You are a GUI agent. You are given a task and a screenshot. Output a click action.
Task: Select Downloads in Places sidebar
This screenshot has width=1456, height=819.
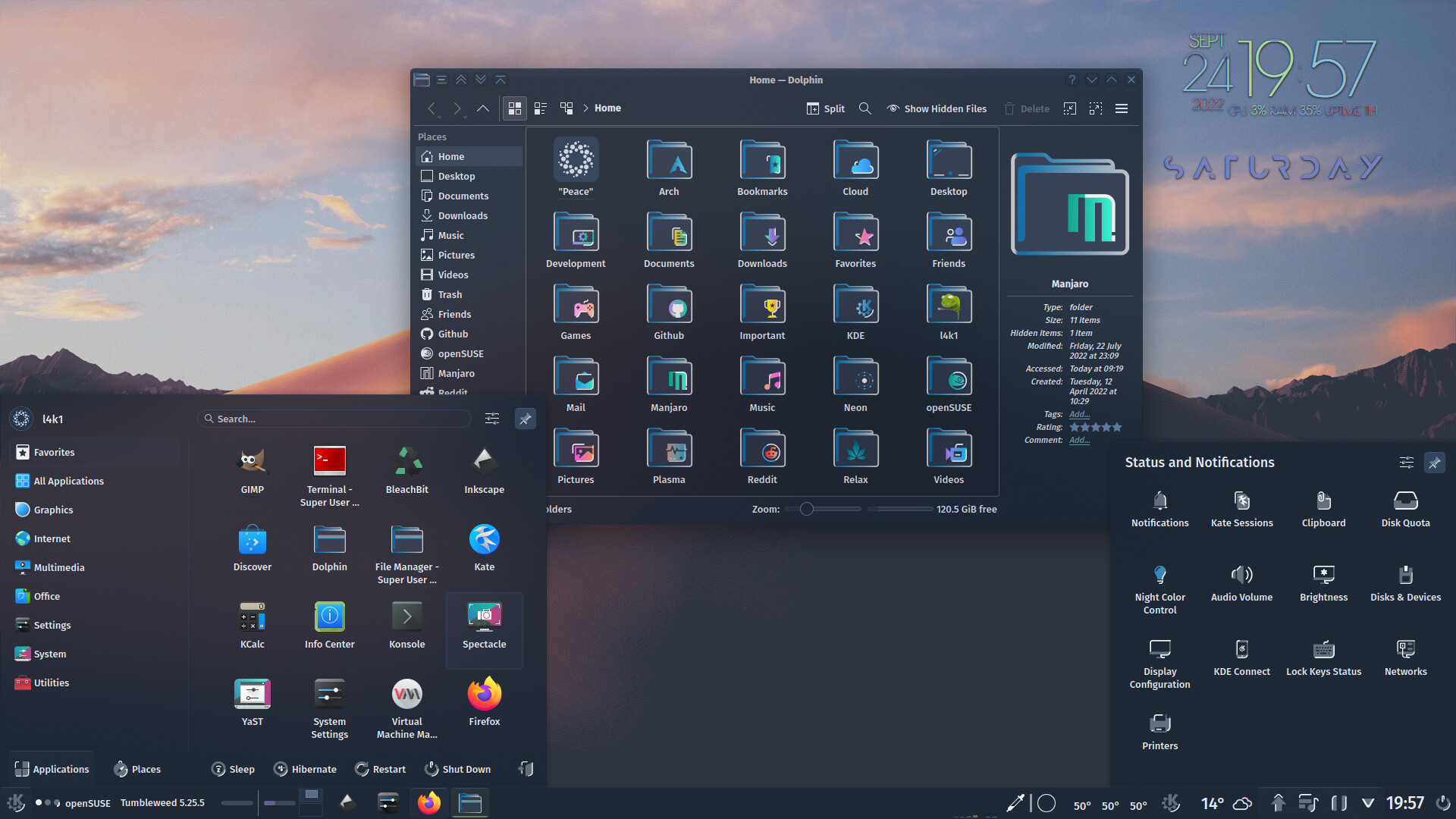pos(469,215)
